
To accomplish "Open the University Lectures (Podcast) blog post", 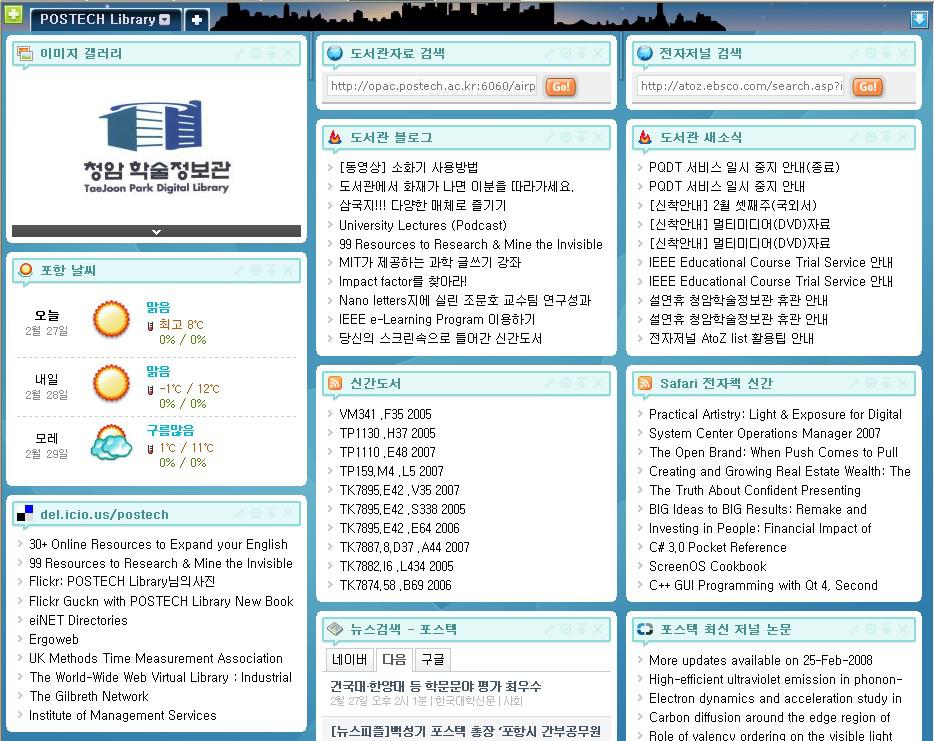I will (423, 225).
